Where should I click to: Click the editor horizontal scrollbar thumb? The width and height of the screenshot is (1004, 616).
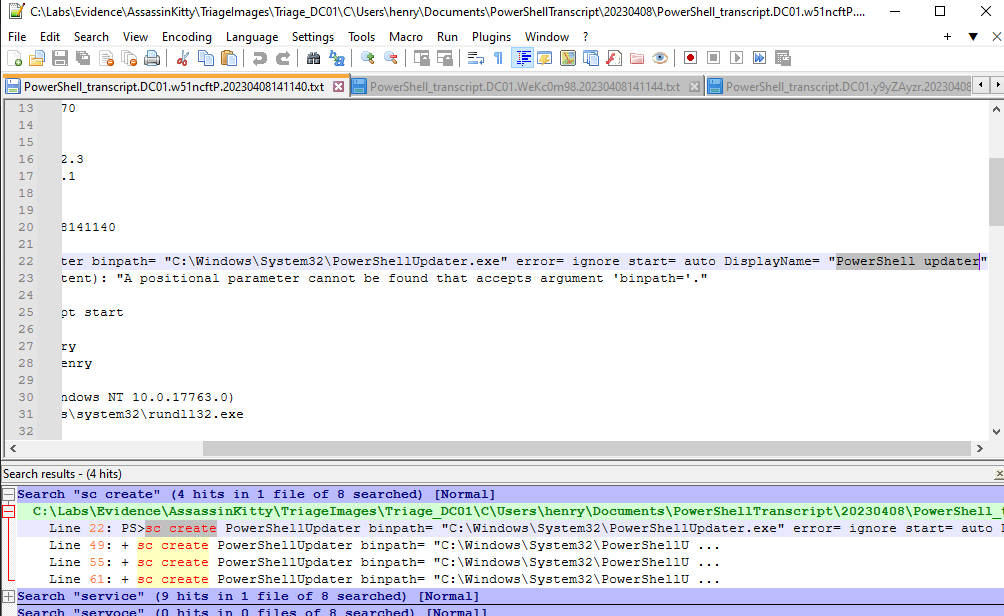(x=587, y=449)
